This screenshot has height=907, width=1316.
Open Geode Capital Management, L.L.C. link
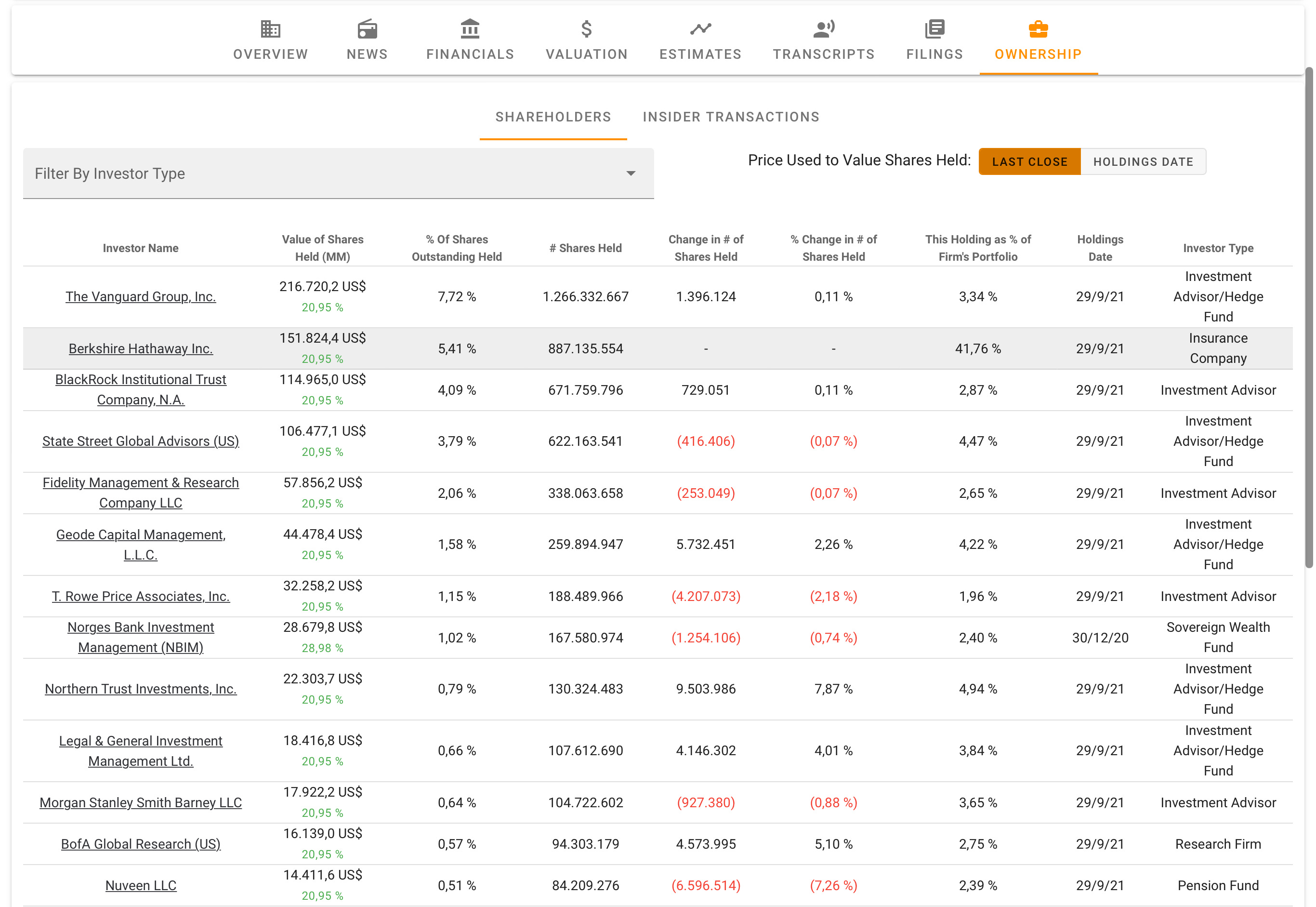tap(140, 545)
